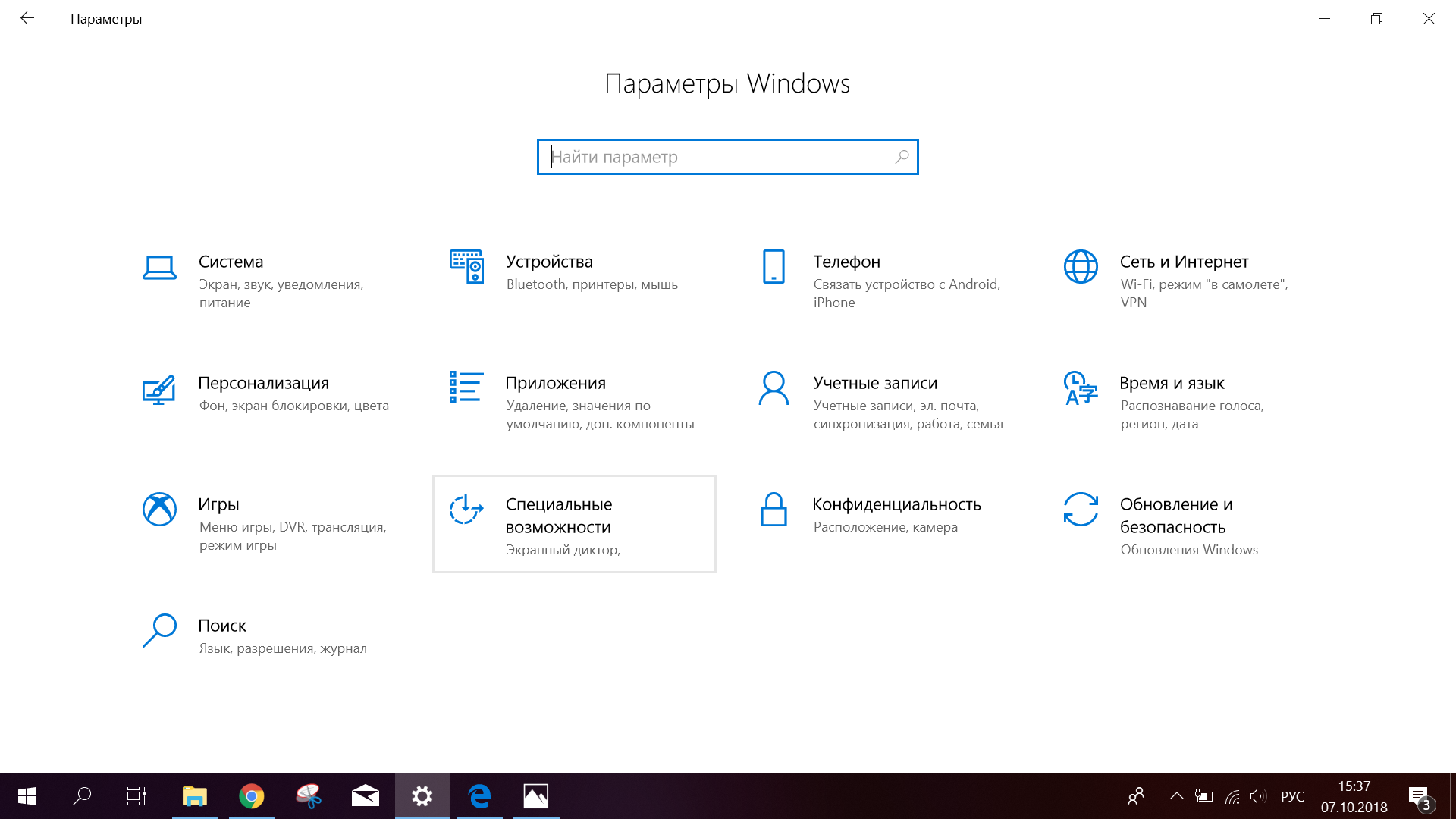Launch Google Chrome from the taskbar

pyautogui.click(x=252, y=796)
